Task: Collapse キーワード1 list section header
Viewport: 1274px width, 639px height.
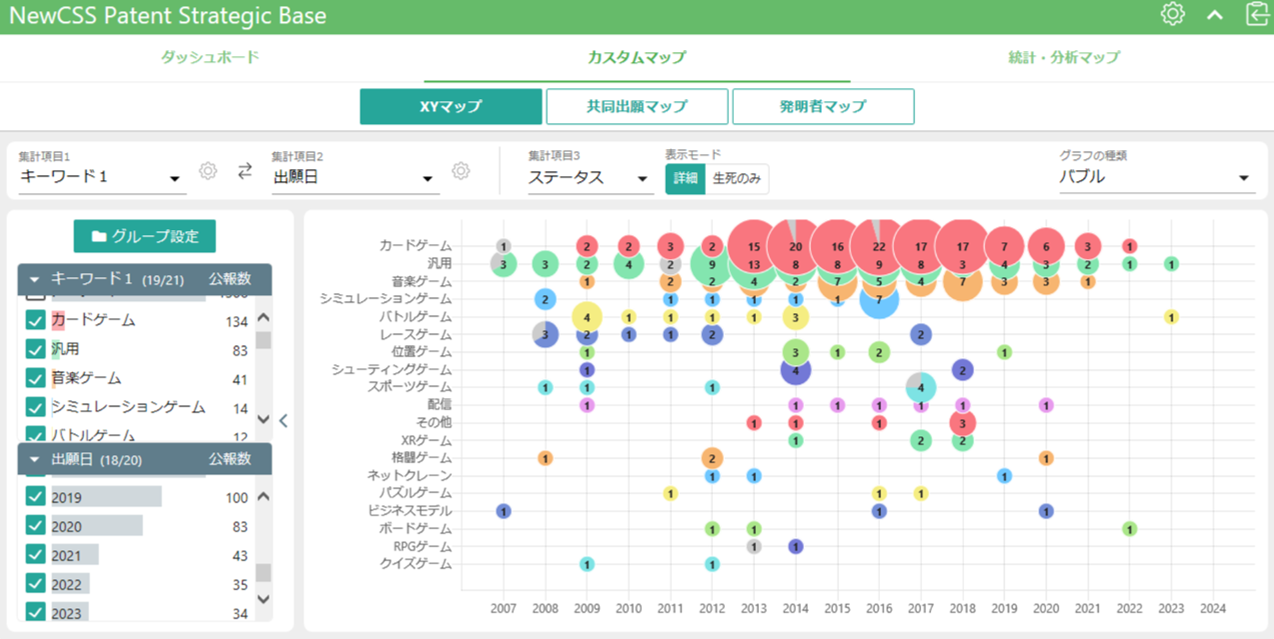Action: point(34,279)
